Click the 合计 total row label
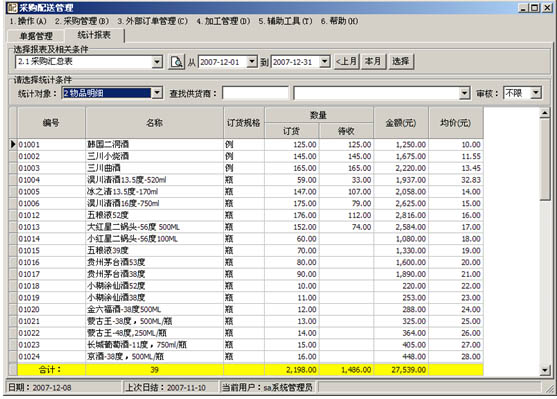557x399 pixels. [50, 370]
